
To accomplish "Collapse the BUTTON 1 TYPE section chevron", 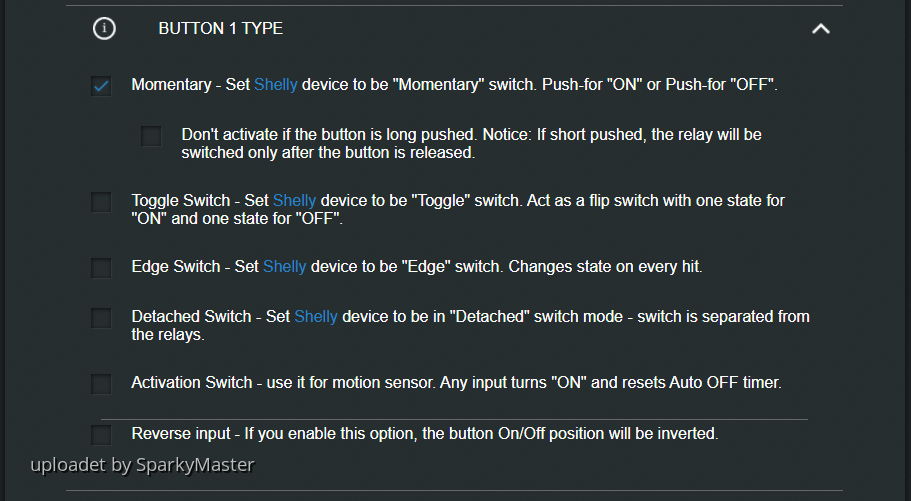I will [x=820, y=29].
